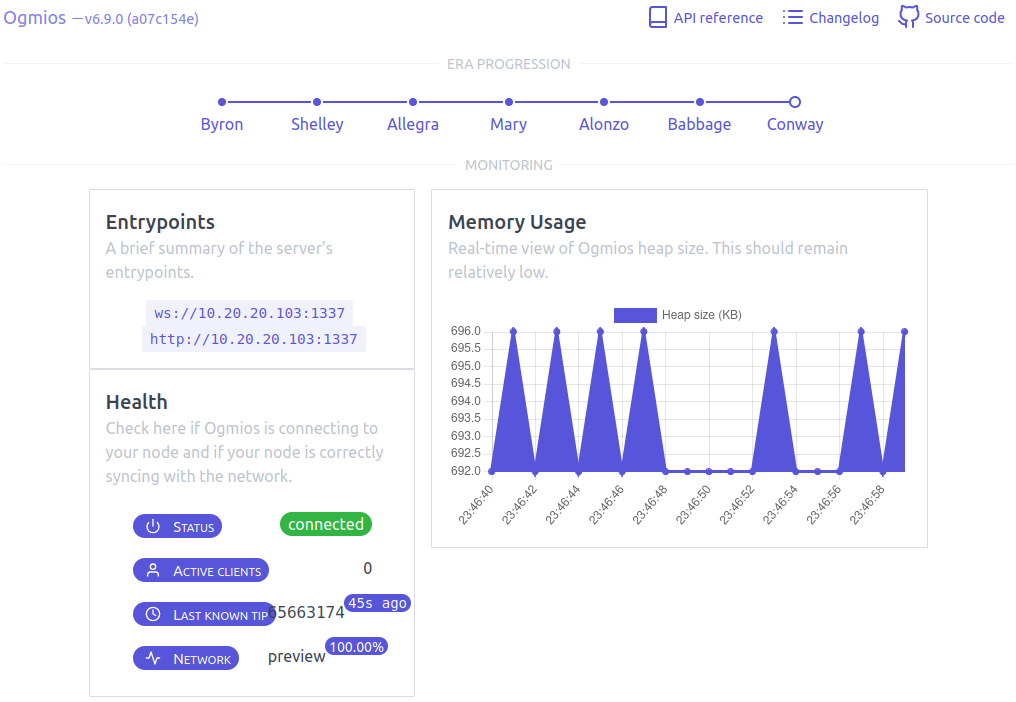Click the 694.0 y-axis label
This screenshot has width=1016, height=702.
point(466,401)
